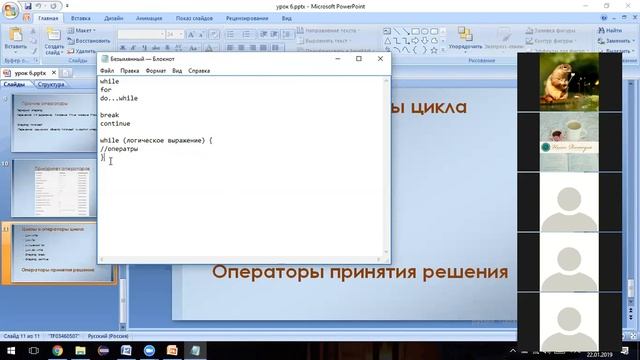Viewport: 640px width, 360px height.
Task: Open Заливка фигуры shape fill
Action: (x=551, y=31)
